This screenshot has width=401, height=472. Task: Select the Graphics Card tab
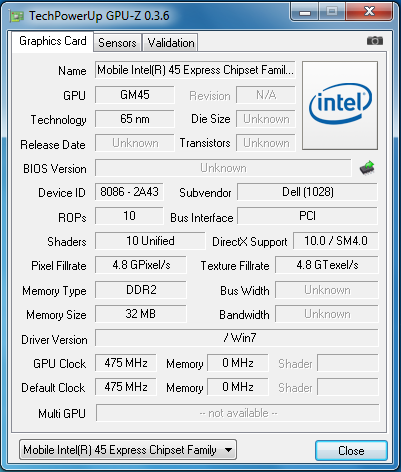(x=53, y=41)
